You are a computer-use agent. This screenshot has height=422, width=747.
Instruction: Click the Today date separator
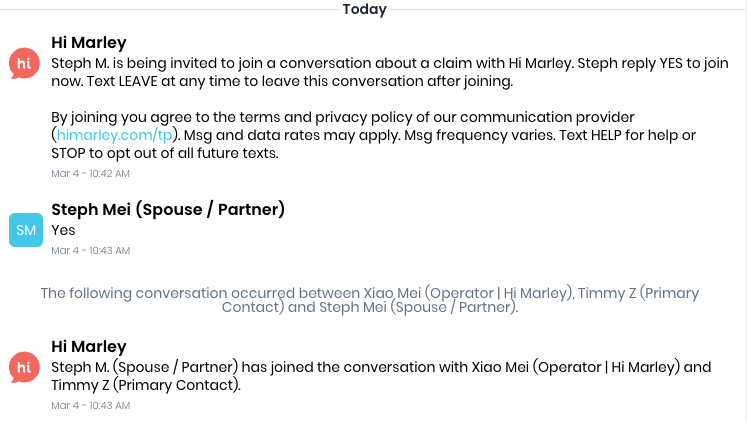click(364, 9)
